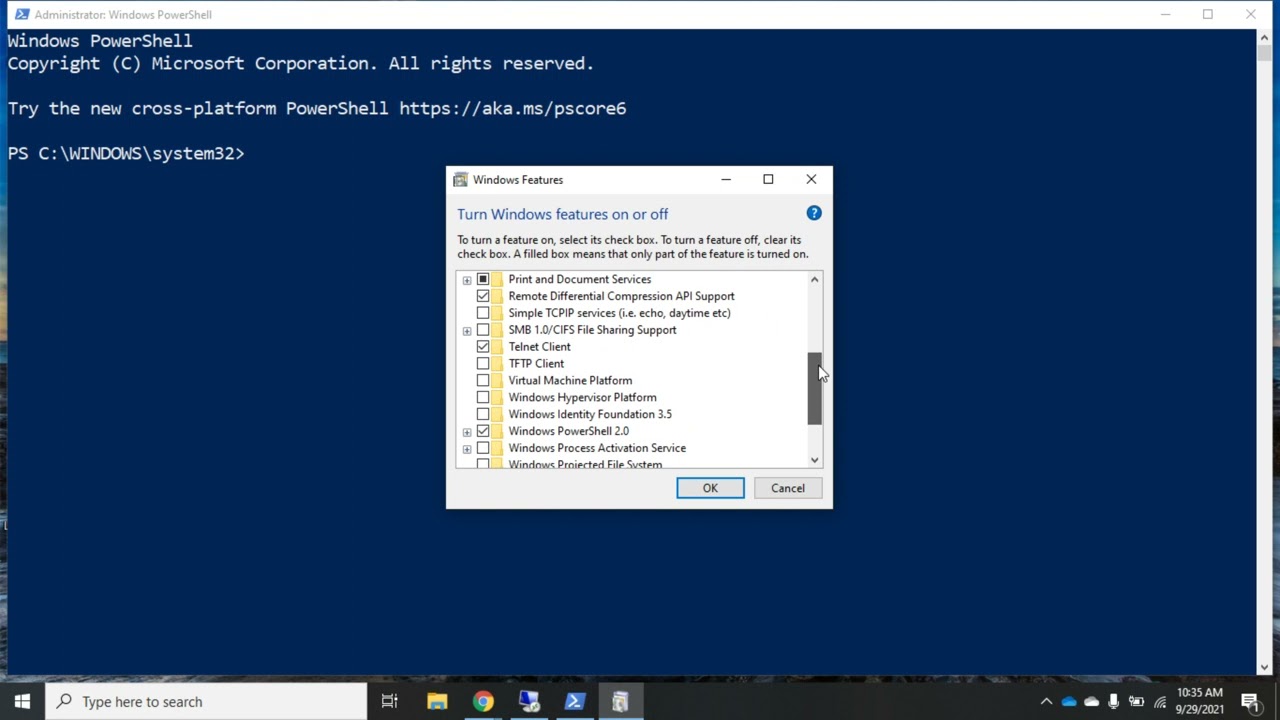Select 'Windows Identity Foundation 3.5' label
Viewport: 1280px width, 720px height.
590,414
